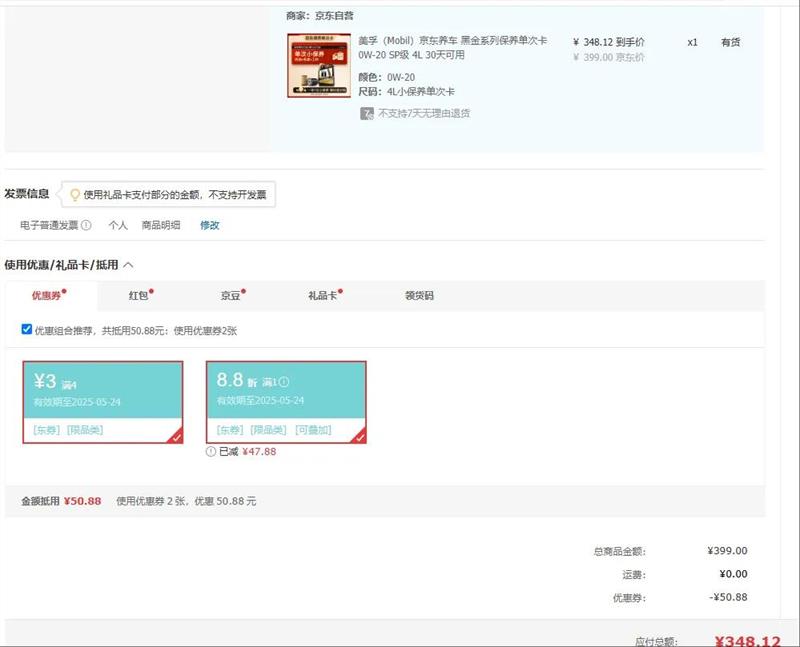800x647 pixels.
Task: Click 修改 to edit invoice info
Action: point(210,225)
